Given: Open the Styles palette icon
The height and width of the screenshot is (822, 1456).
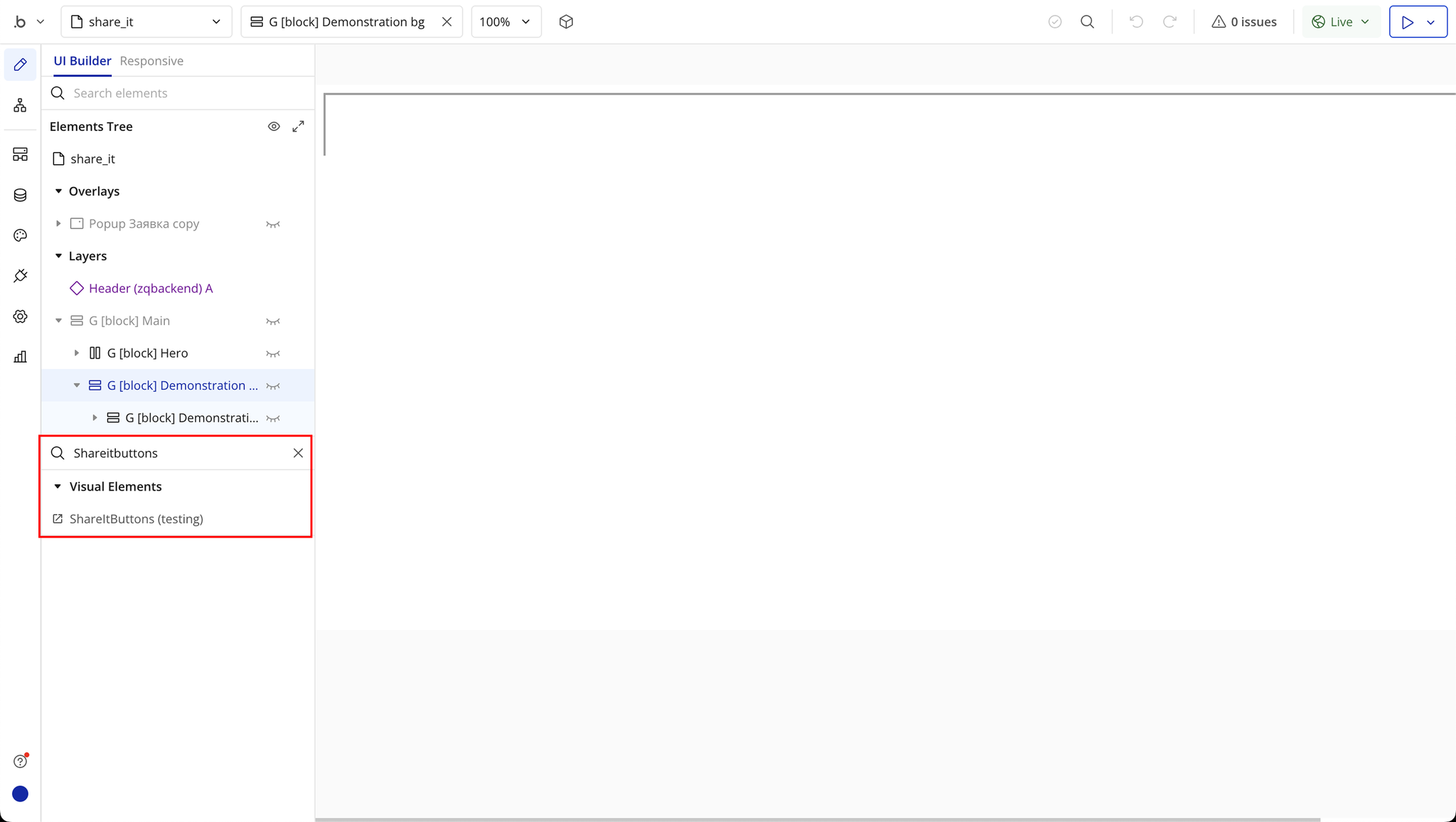Looking at the screenshot, I should [20, 235].
